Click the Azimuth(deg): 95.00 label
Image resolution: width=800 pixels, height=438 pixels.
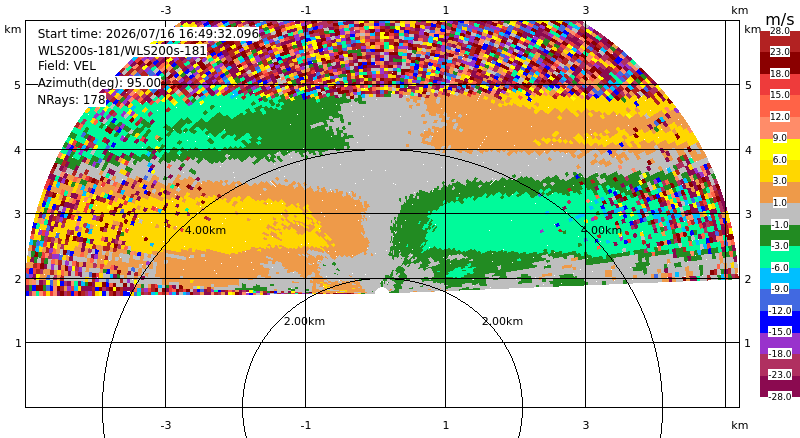click(99, 83)
